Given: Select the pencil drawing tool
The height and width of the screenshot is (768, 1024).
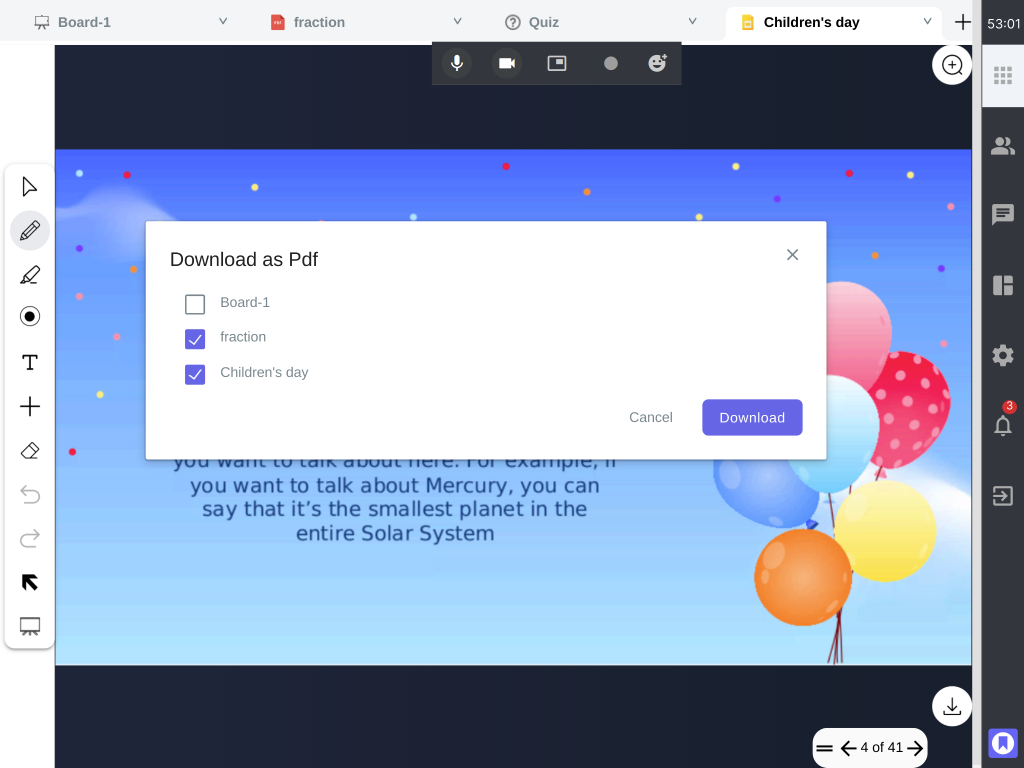Looking at the screenshot, I should tap(30, 231).
